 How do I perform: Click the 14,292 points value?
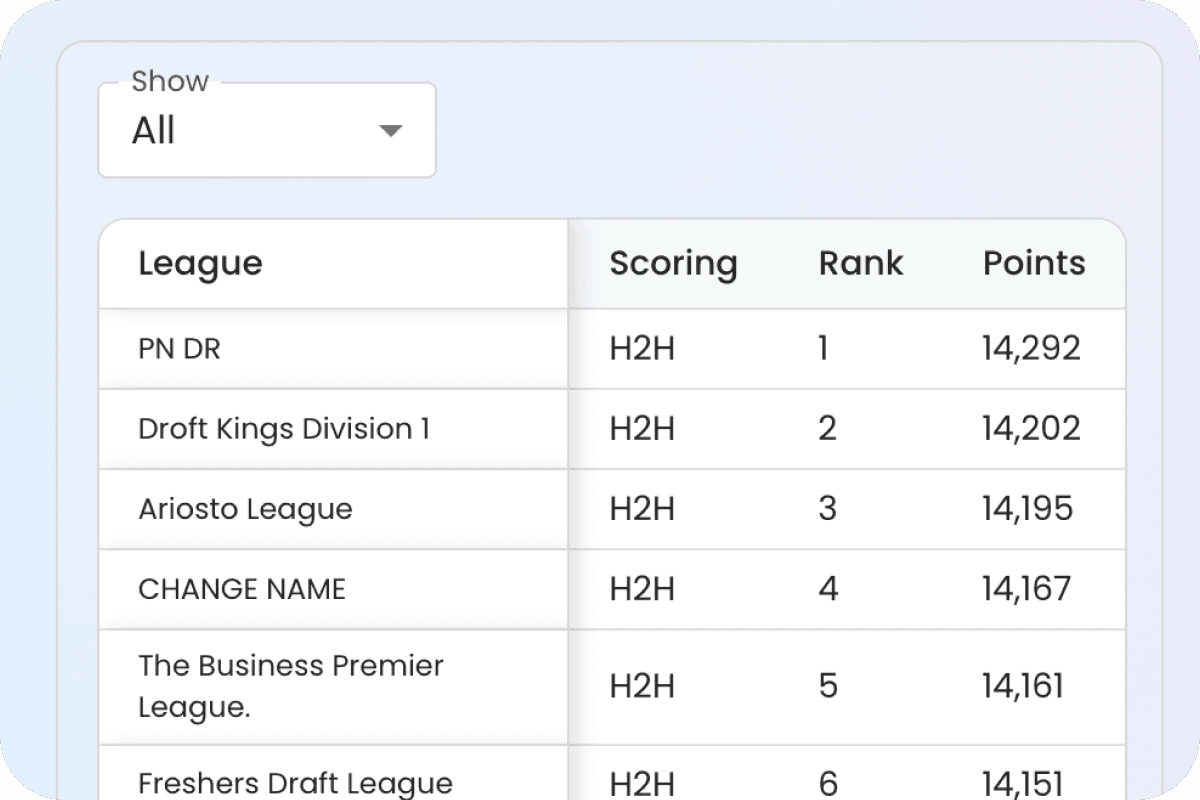pos(1032,348)
